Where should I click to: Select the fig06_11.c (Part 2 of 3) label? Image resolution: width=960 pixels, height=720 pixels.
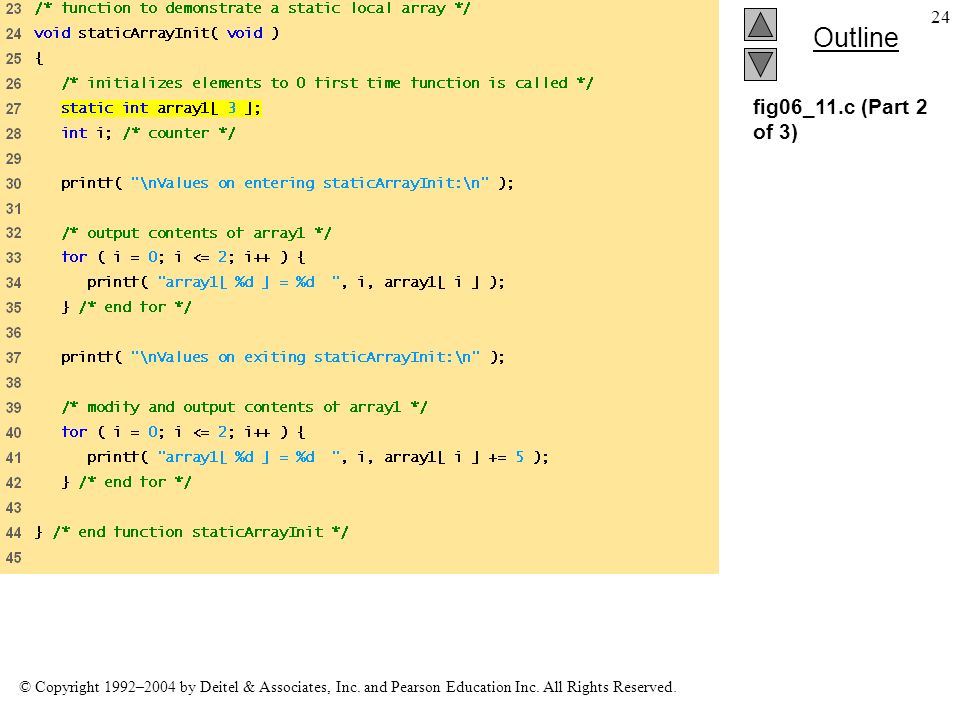click(x=839, y=119)
